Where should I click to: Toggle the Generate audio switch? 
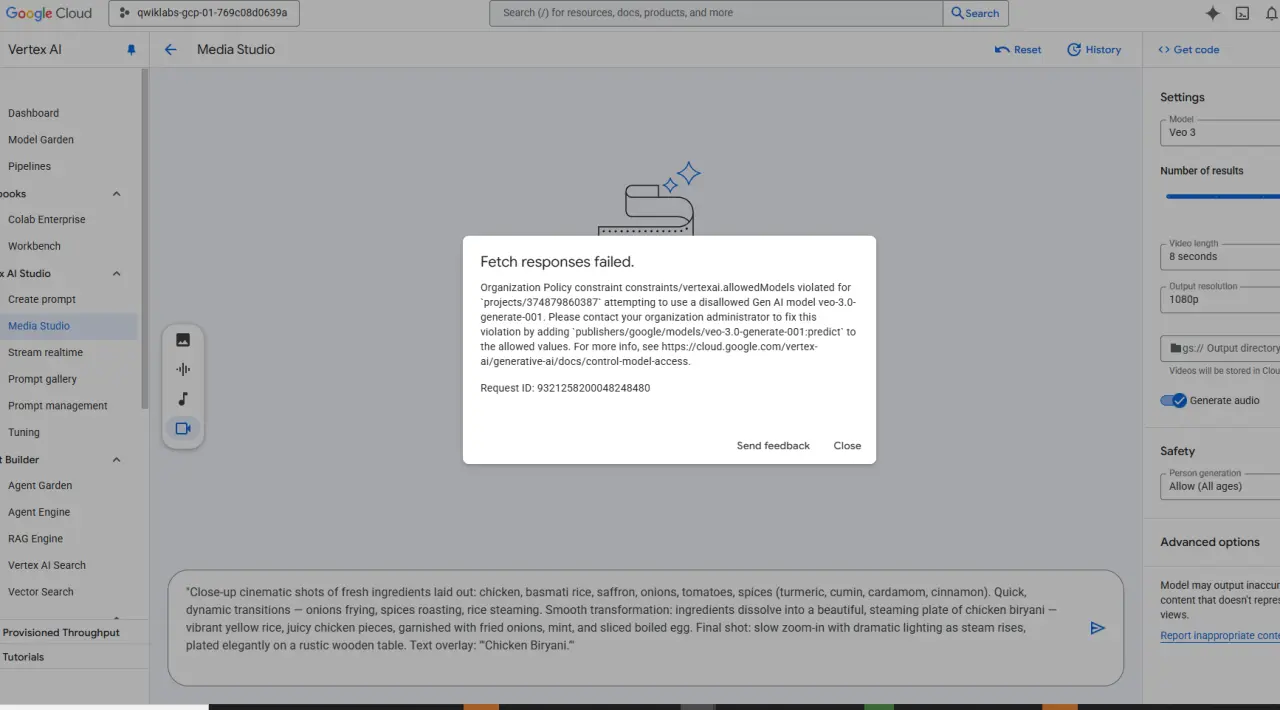click(x=1173, y=400)
